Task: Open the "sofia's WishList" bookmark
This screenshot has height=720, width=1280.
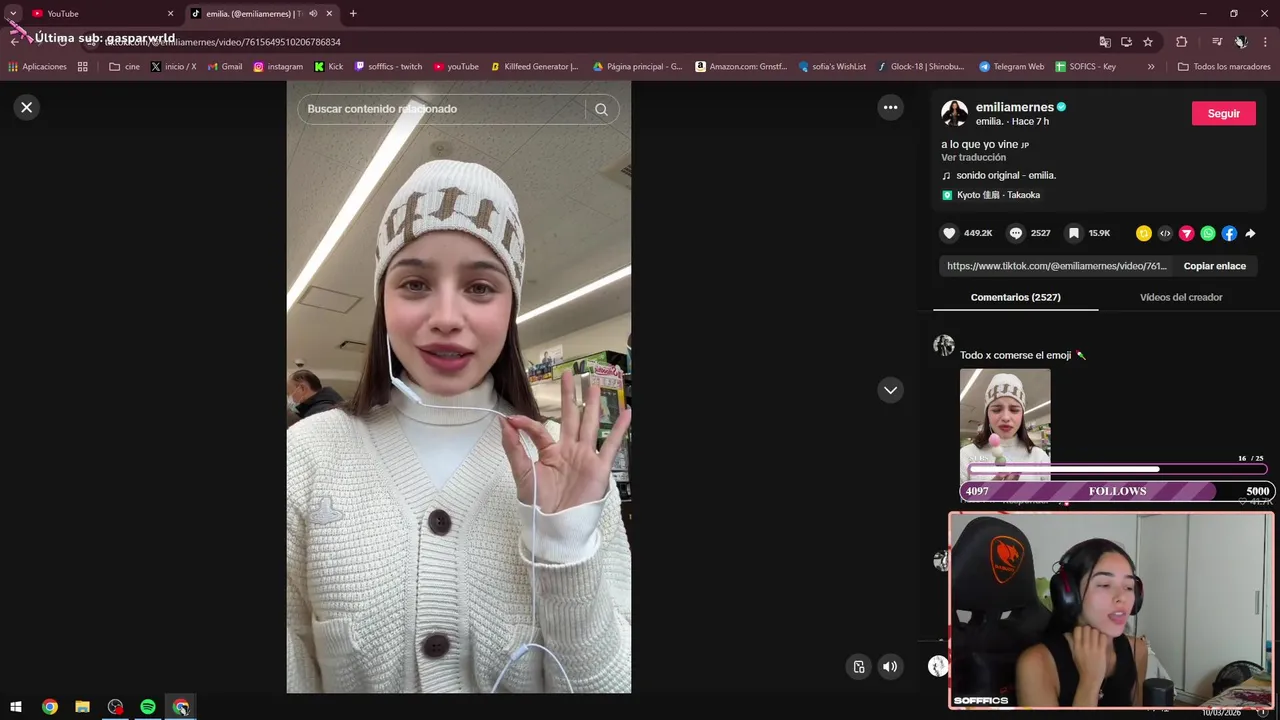Action: tap(832, 67)
